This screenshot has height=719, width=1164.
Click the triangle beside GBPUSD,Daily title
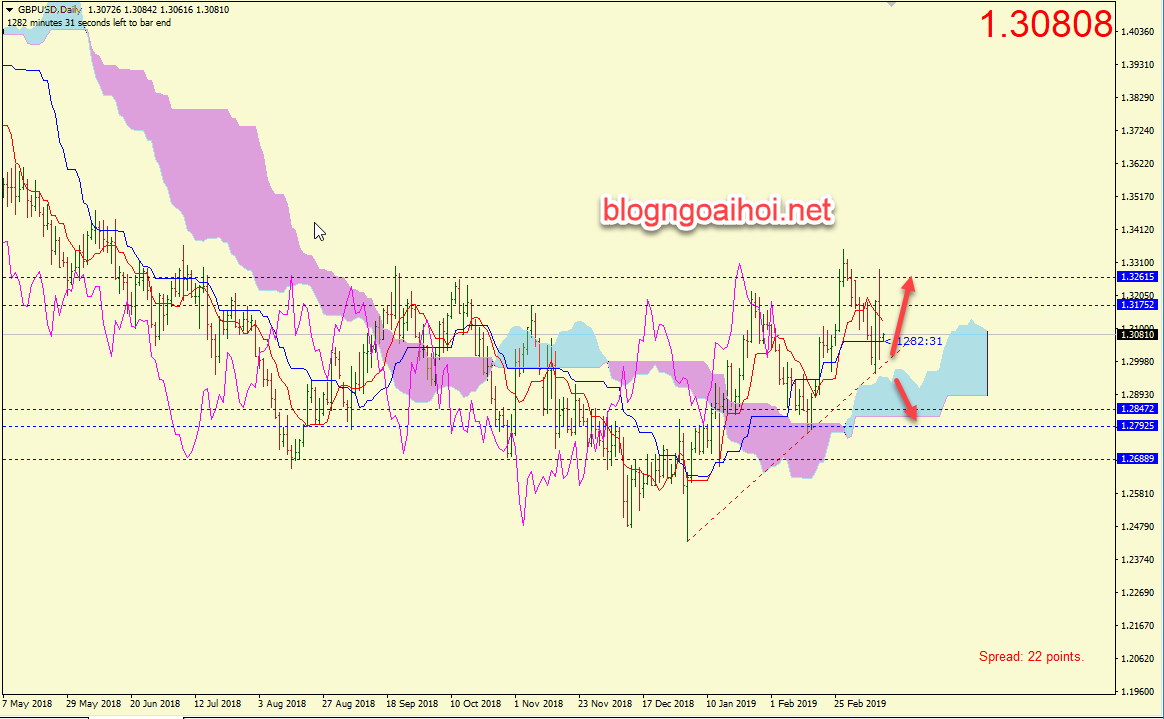coord(9,10)
